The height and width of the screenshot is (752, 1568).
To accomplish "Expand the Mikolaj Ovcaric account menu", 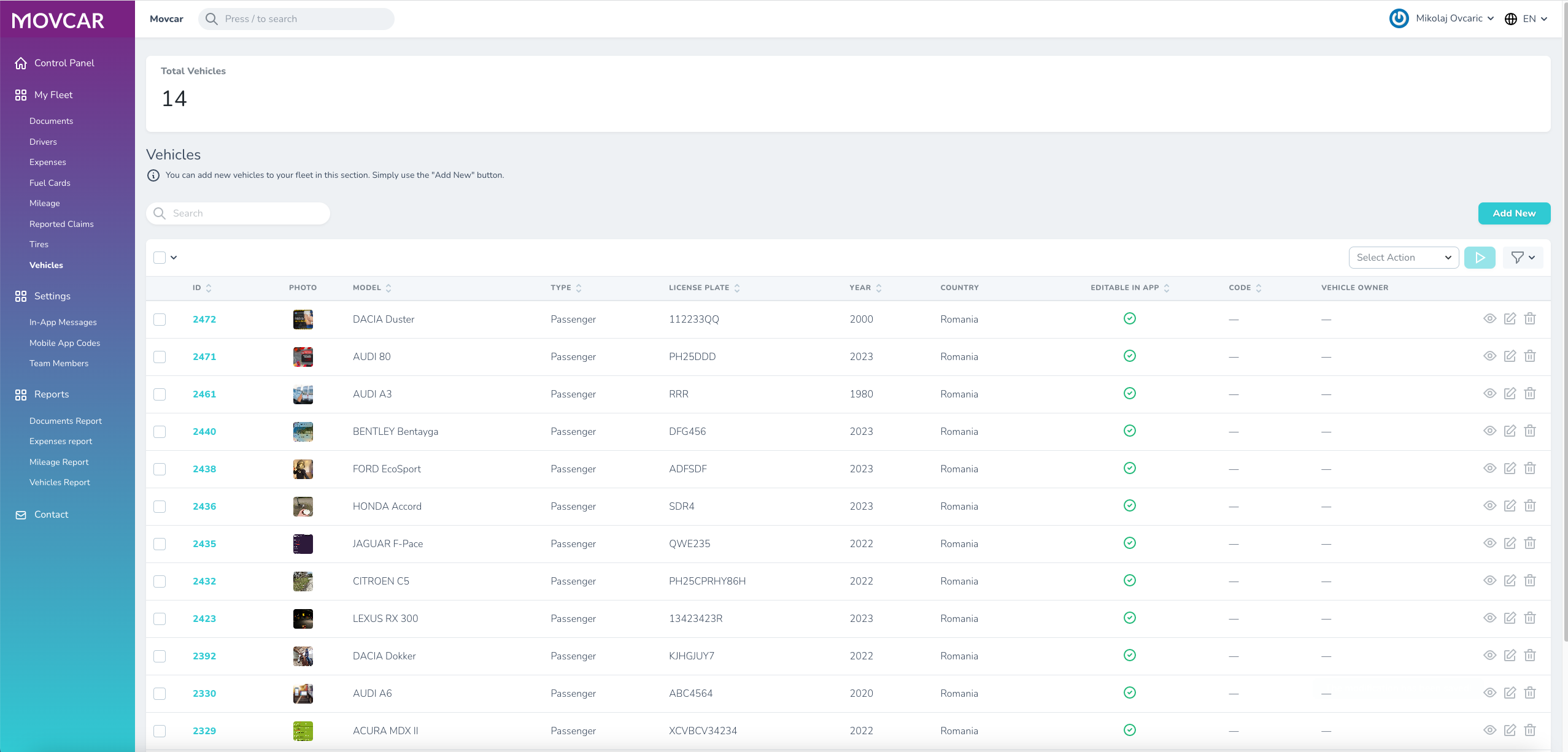I will pyautogui.click(x=1442, y=18).
